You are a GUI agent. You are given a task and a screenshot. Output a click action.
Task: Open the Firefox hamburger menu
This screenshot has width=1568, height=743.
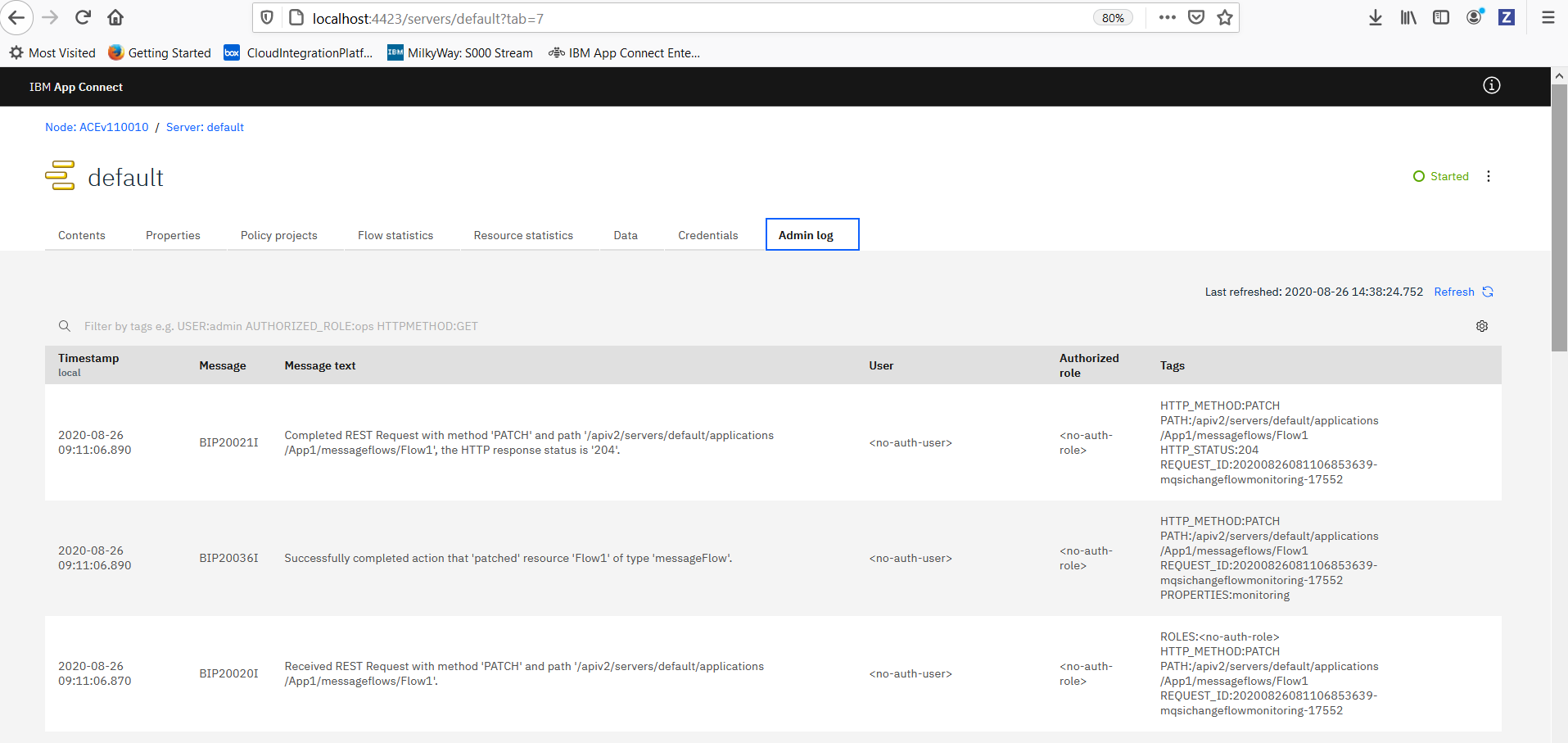coord(1548,17)
